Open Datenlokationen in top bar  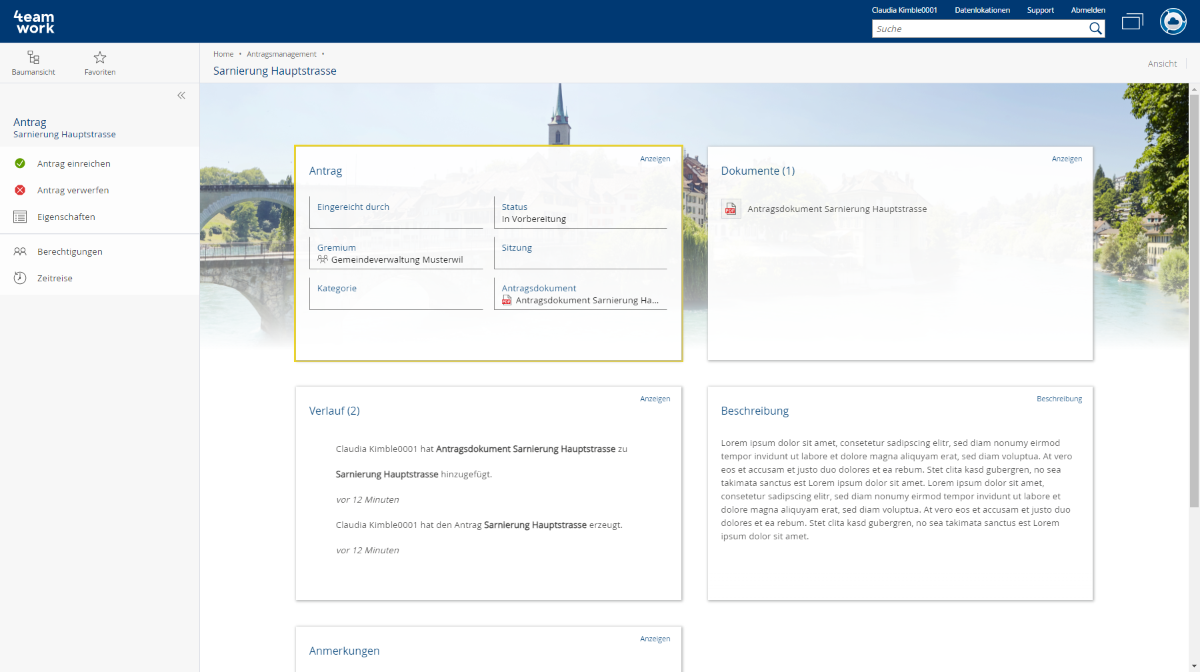coord(982,10)
